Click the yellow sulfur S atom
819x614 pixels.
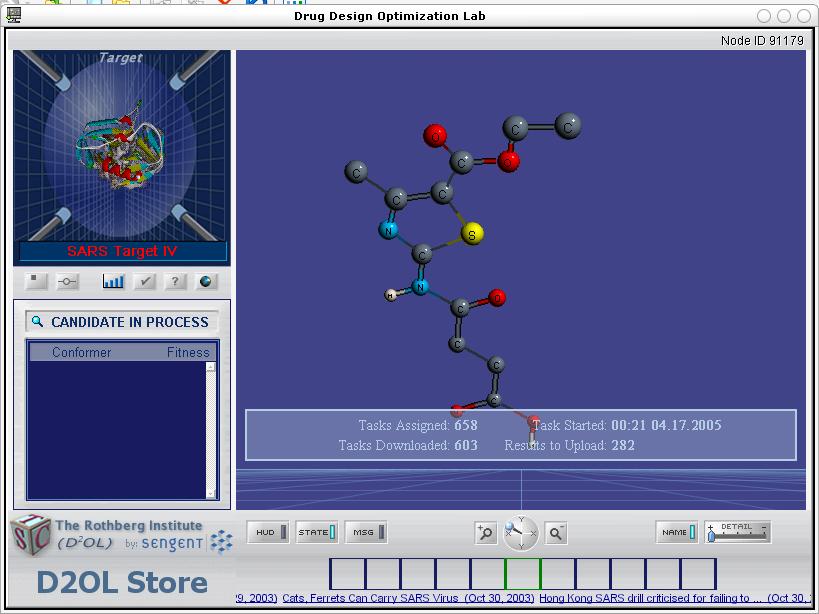(472, 234)
